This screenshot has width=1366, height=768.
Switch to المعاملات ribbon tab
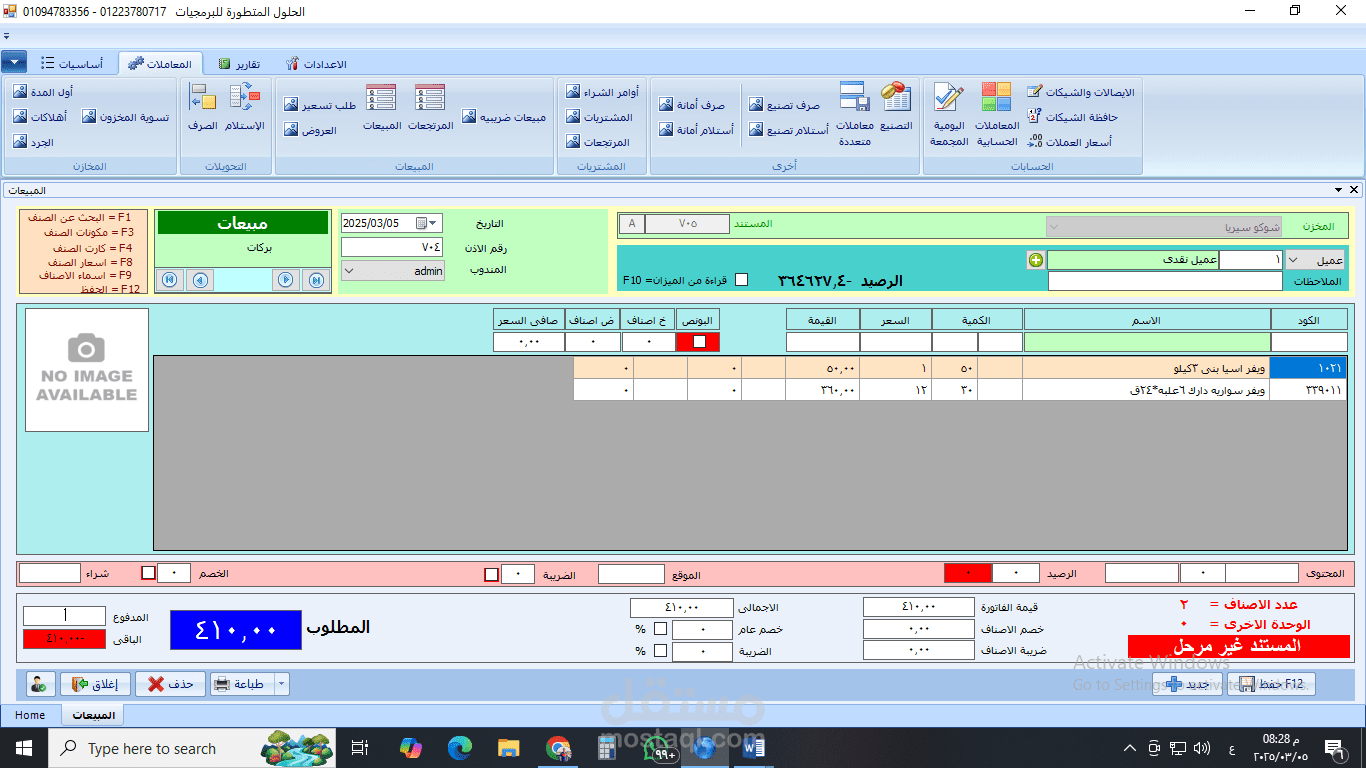click(161, 63)
